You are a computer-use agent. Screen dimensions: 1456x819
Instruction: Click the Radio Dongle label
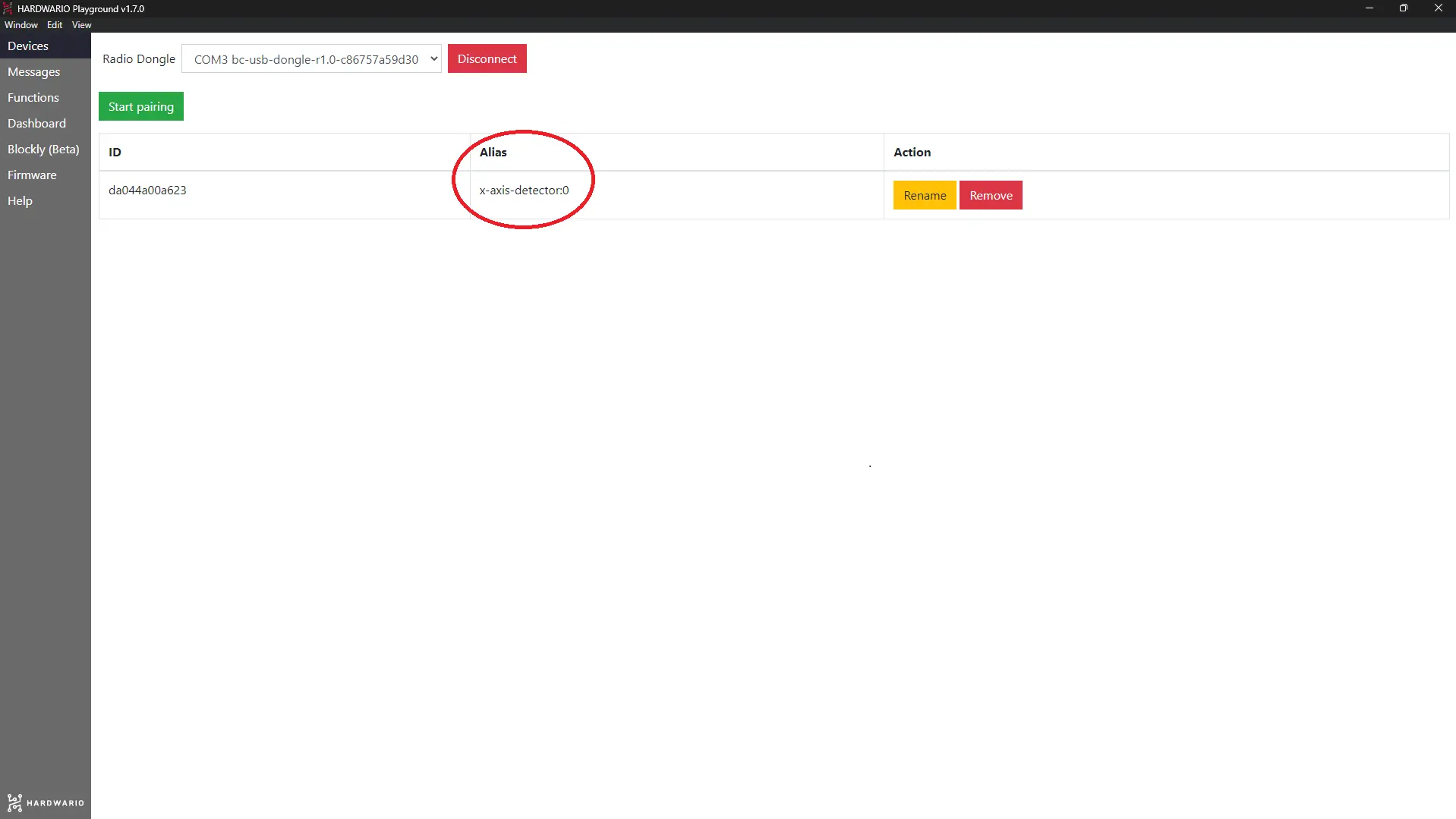pos(139,58)
